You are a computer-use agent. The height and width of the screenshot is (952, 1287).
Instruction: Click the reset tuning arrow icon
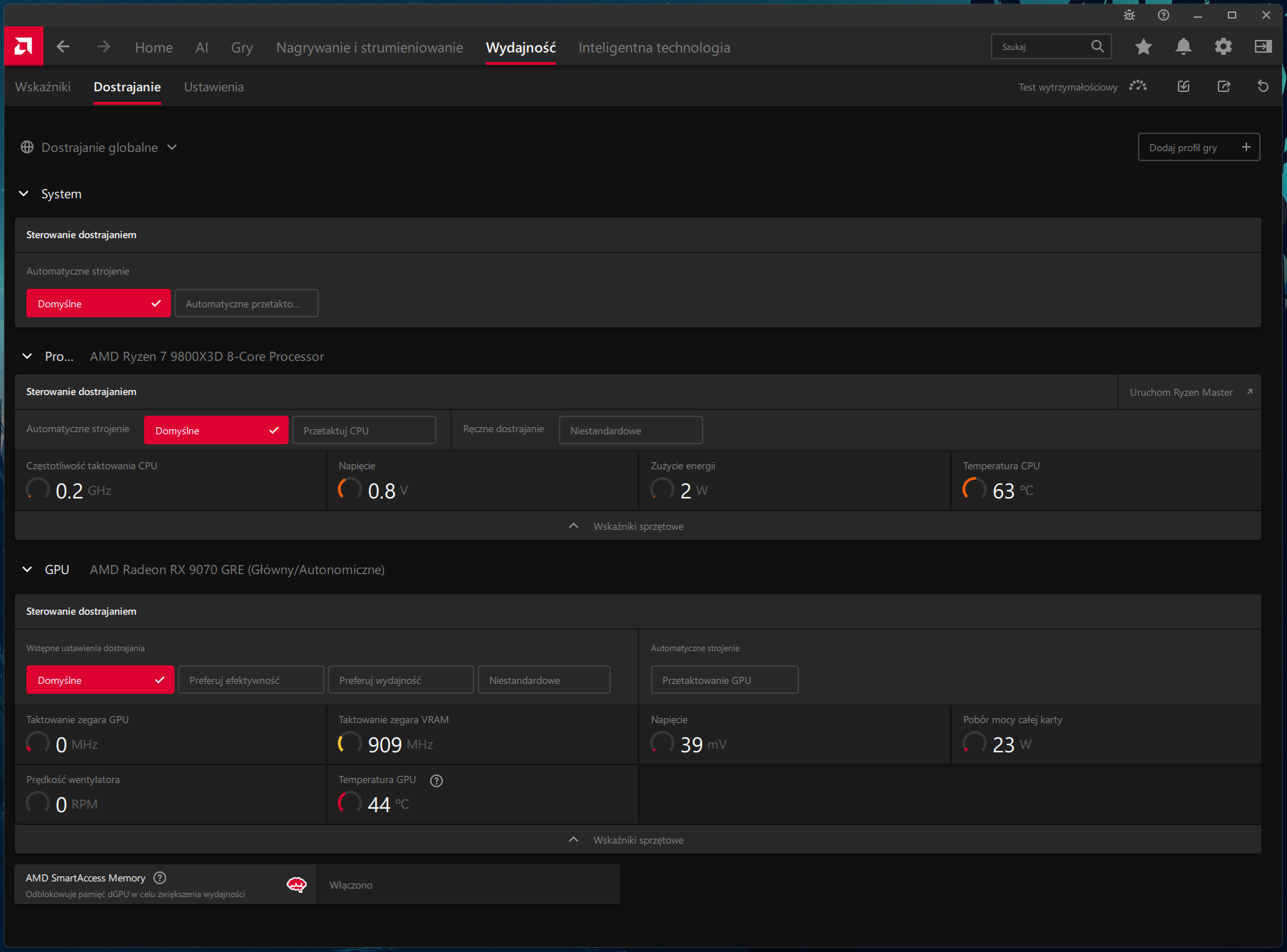pos(1263,86)
